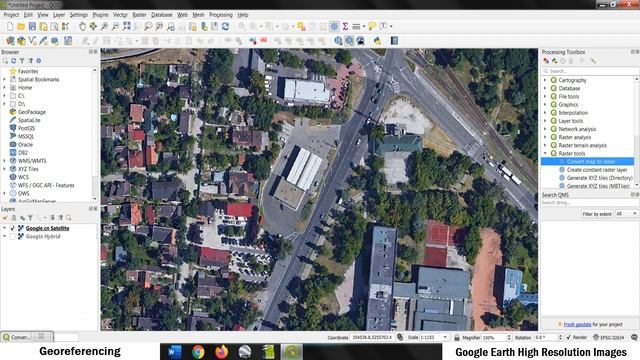Click the Zoom Full extent icon
This screenshot has width=640, height=360.
[127, 27]
